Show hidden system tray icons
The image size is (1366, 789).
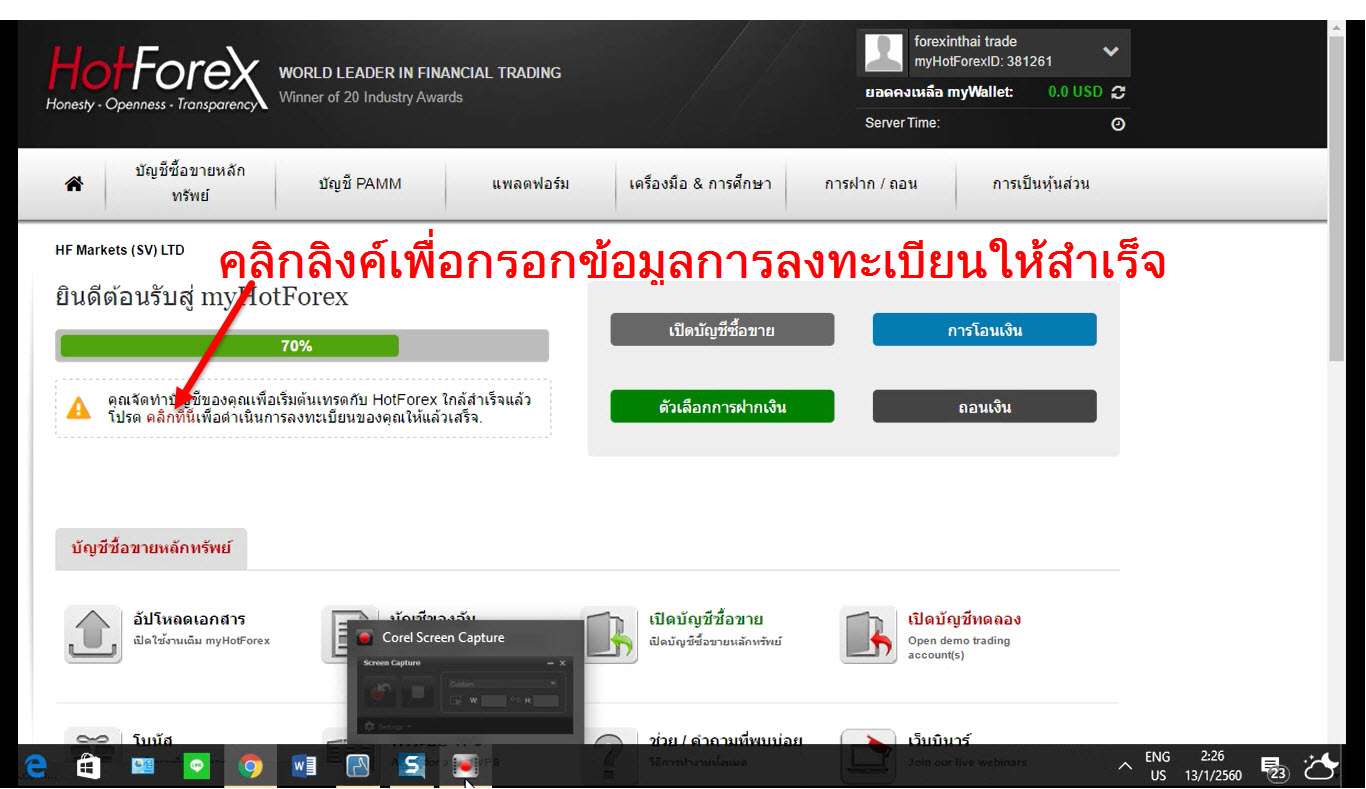[1125, 767]
